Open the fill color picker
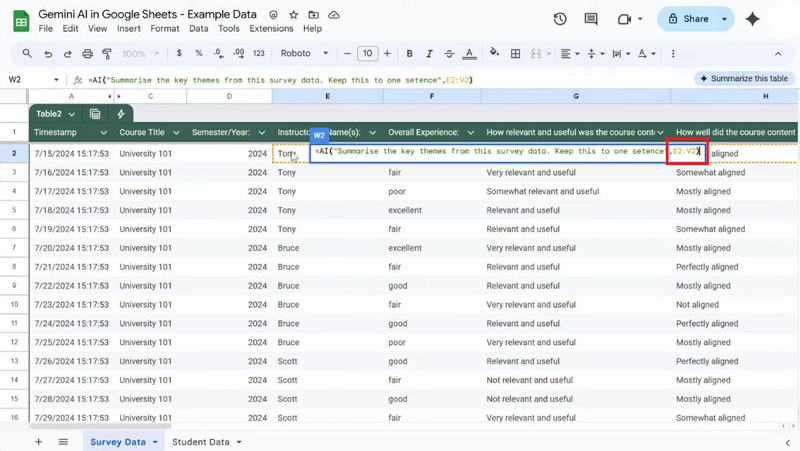Viewport: 800px width, 451px height. [494, 54]
